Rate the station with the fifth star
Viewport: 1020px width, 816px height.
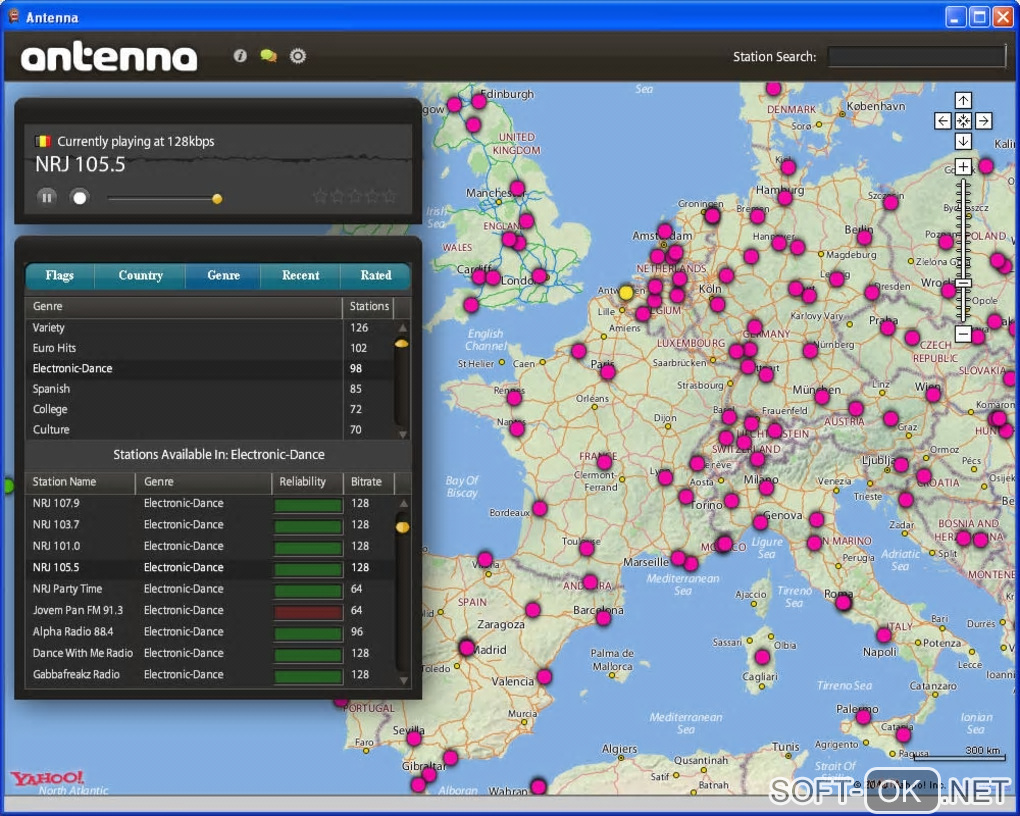pos(390,196)
